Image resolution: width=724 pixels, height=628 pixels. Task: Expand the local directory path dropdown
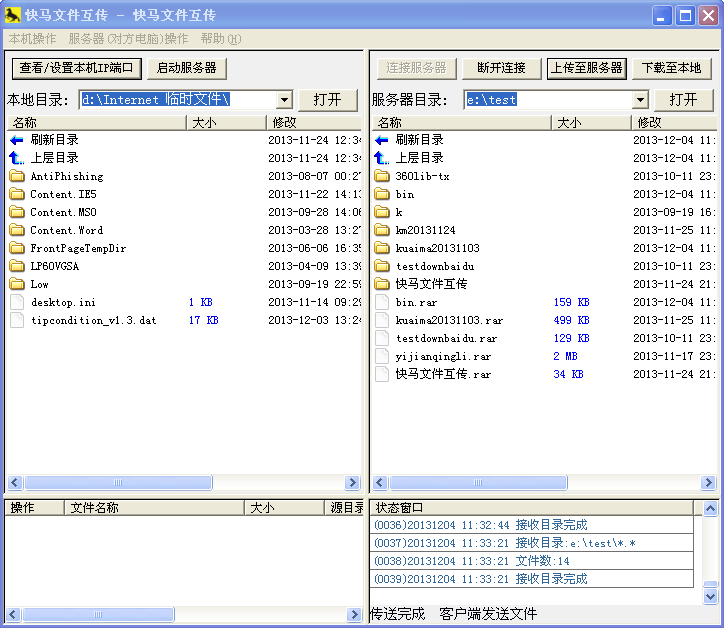283,100
